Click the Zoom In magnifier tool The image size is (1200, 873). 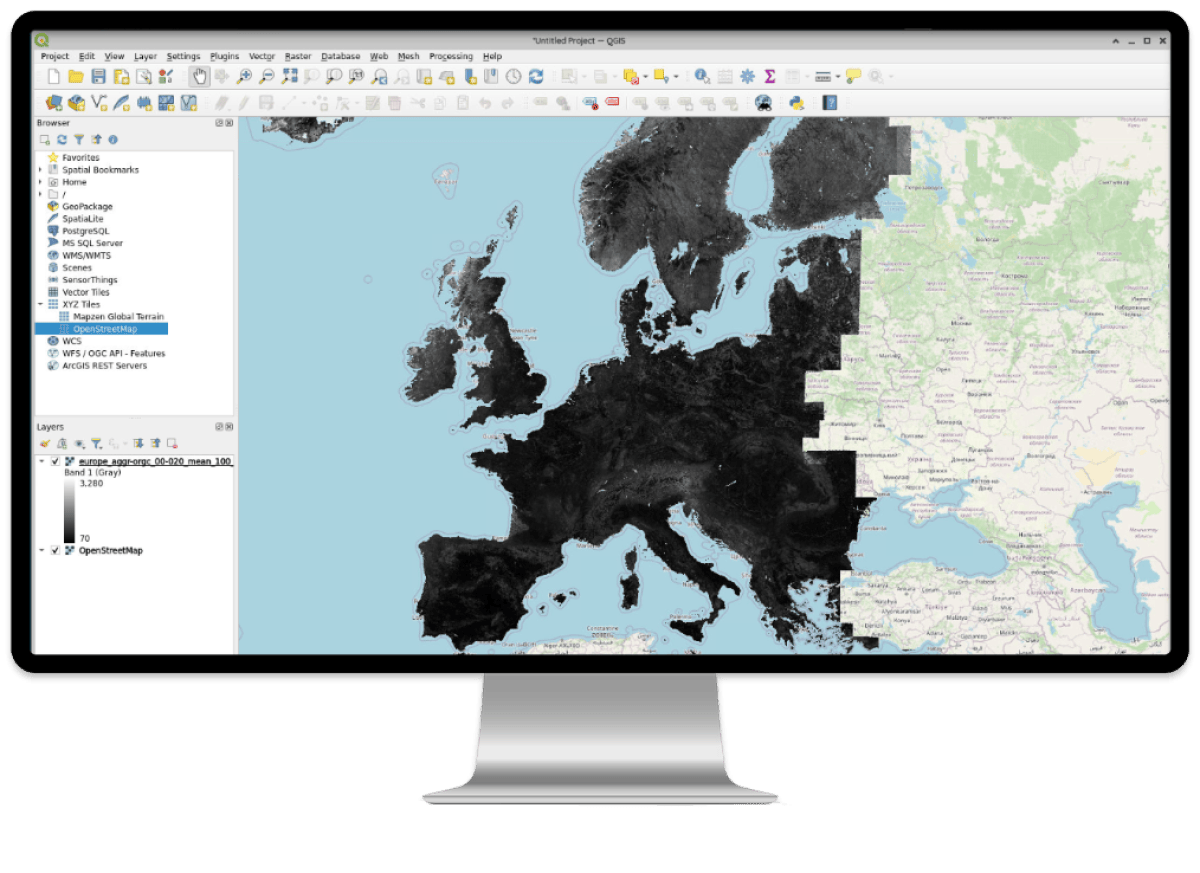pos(245,76)
